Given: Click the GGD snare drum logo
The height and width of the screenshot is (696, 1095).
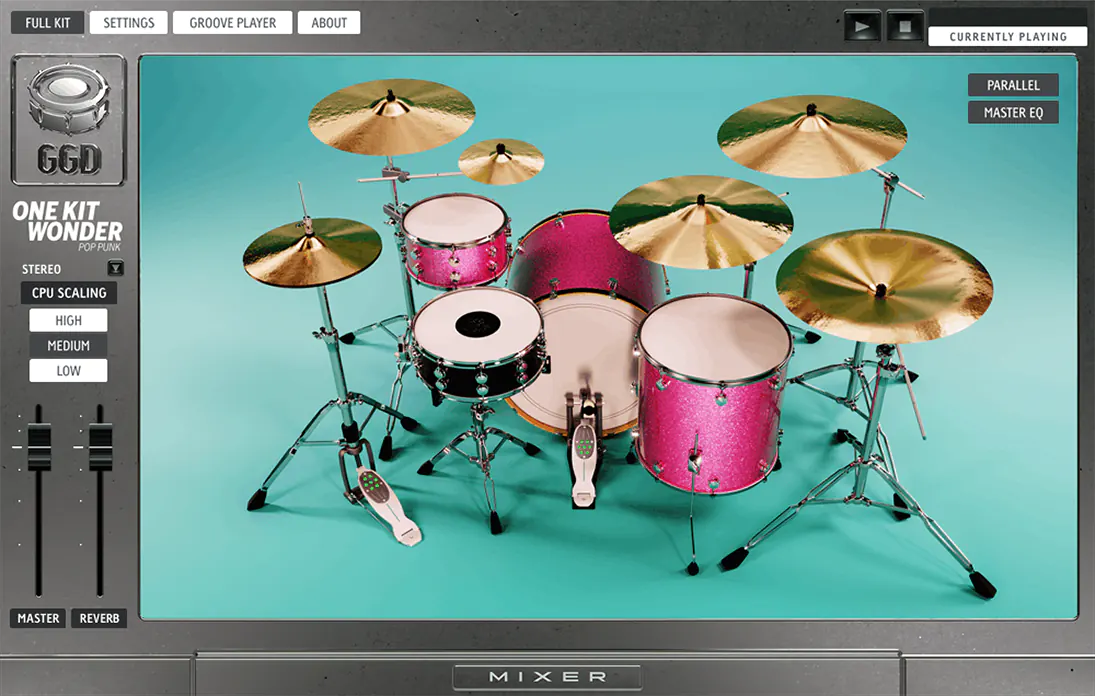Looking at the screenshot, I should (x=67, y=118).
